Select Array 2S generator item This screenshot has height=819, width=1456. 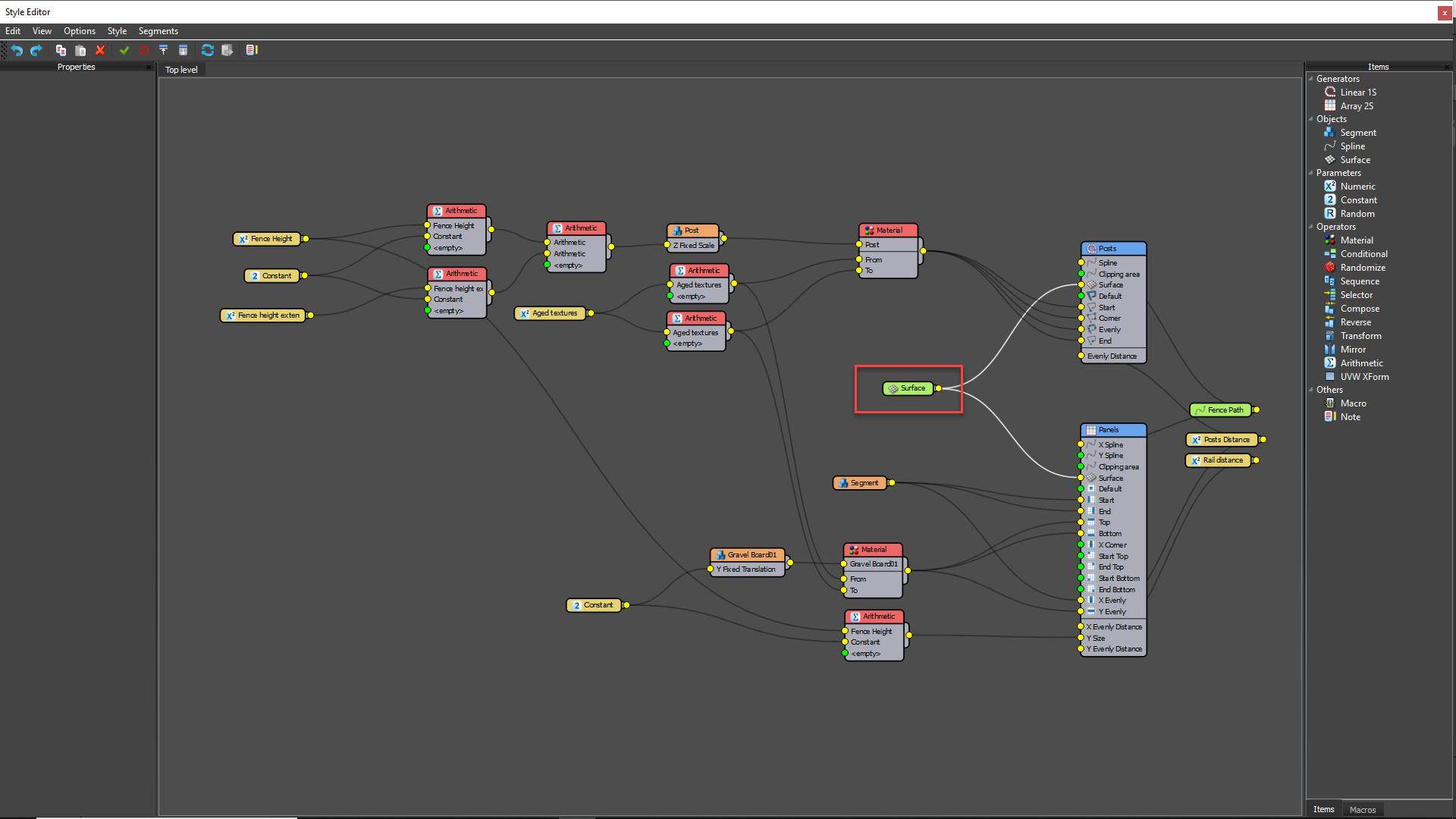pyautogui.click(x=1356, y=106)
